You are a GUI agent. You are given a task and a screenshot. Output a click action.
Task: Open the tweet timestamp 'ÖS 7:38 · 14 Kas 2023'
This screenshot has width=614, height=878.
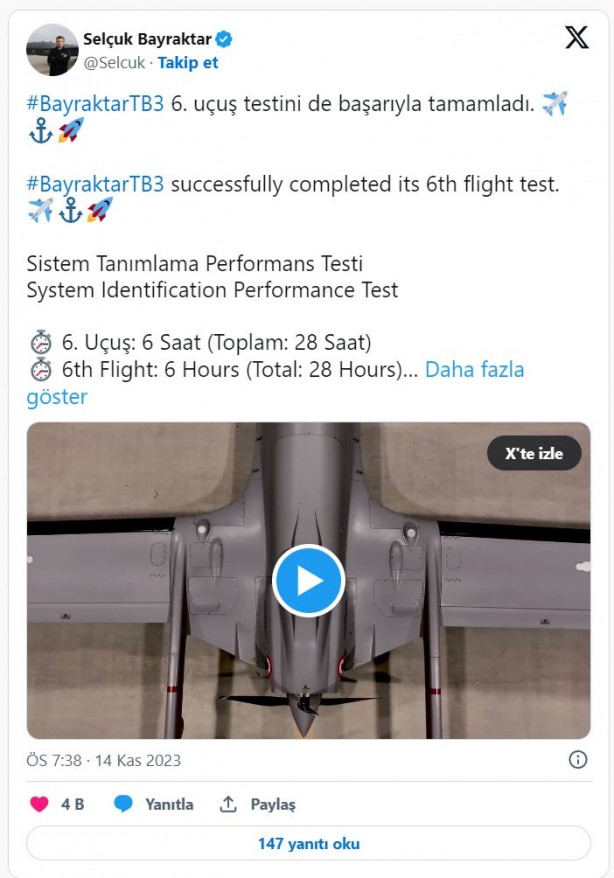tap(104, 760)
